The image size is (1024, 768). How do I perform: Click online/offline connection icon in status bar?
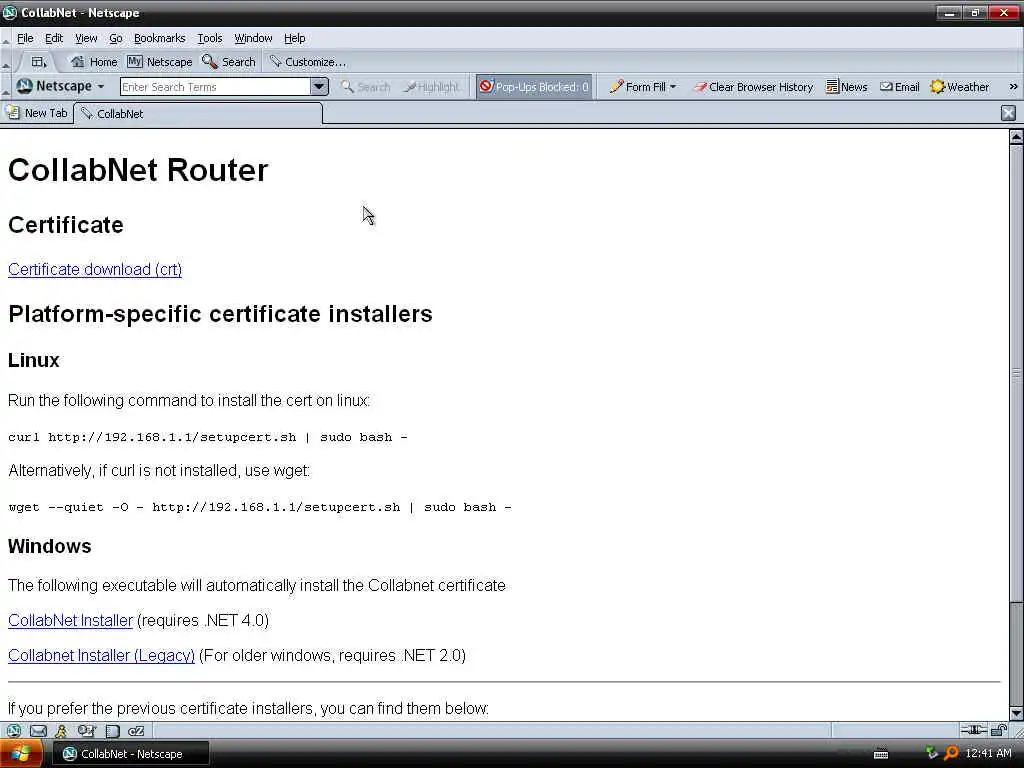click(973, 730)
